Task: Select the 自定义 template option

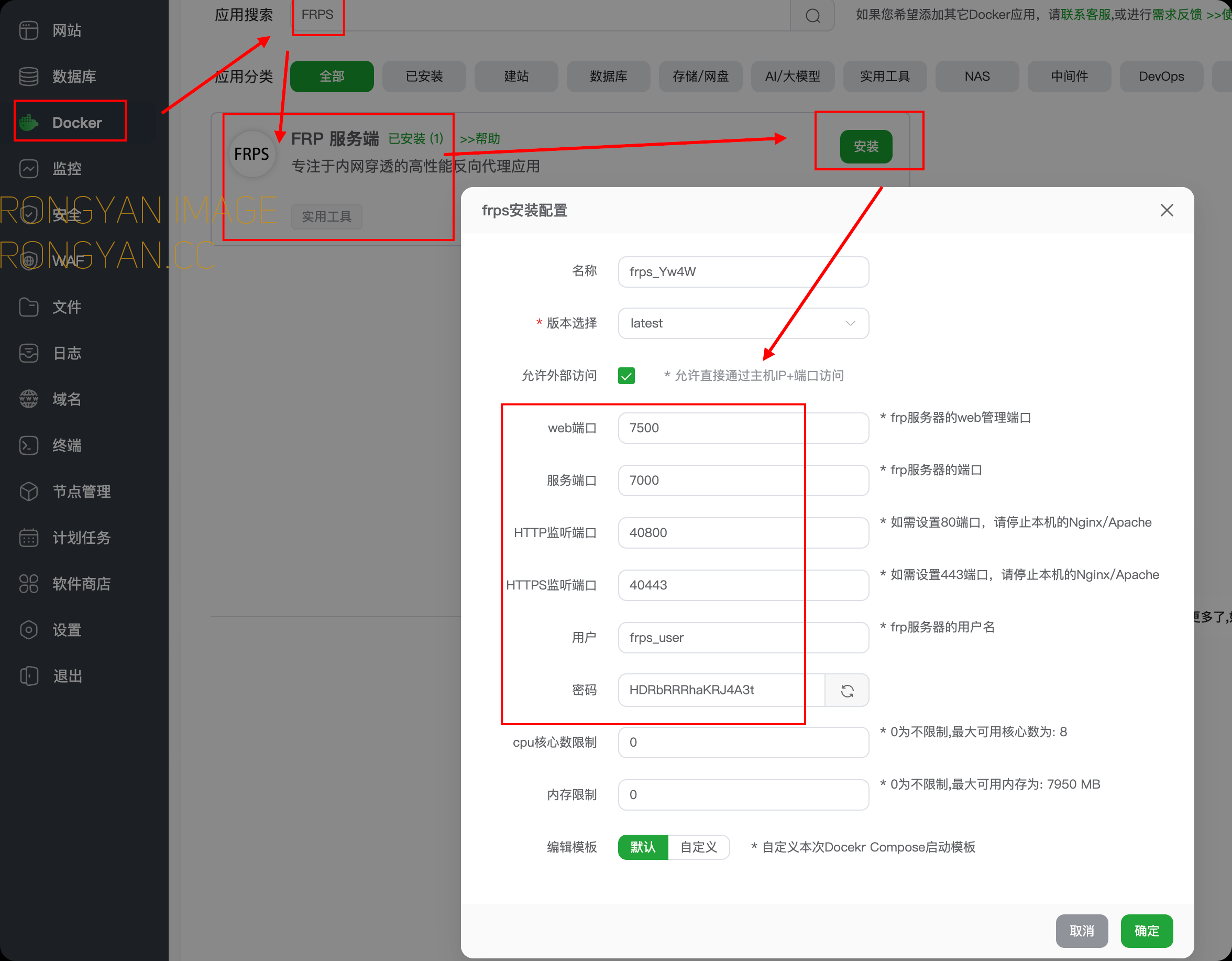Action: (x=699, y=847)
